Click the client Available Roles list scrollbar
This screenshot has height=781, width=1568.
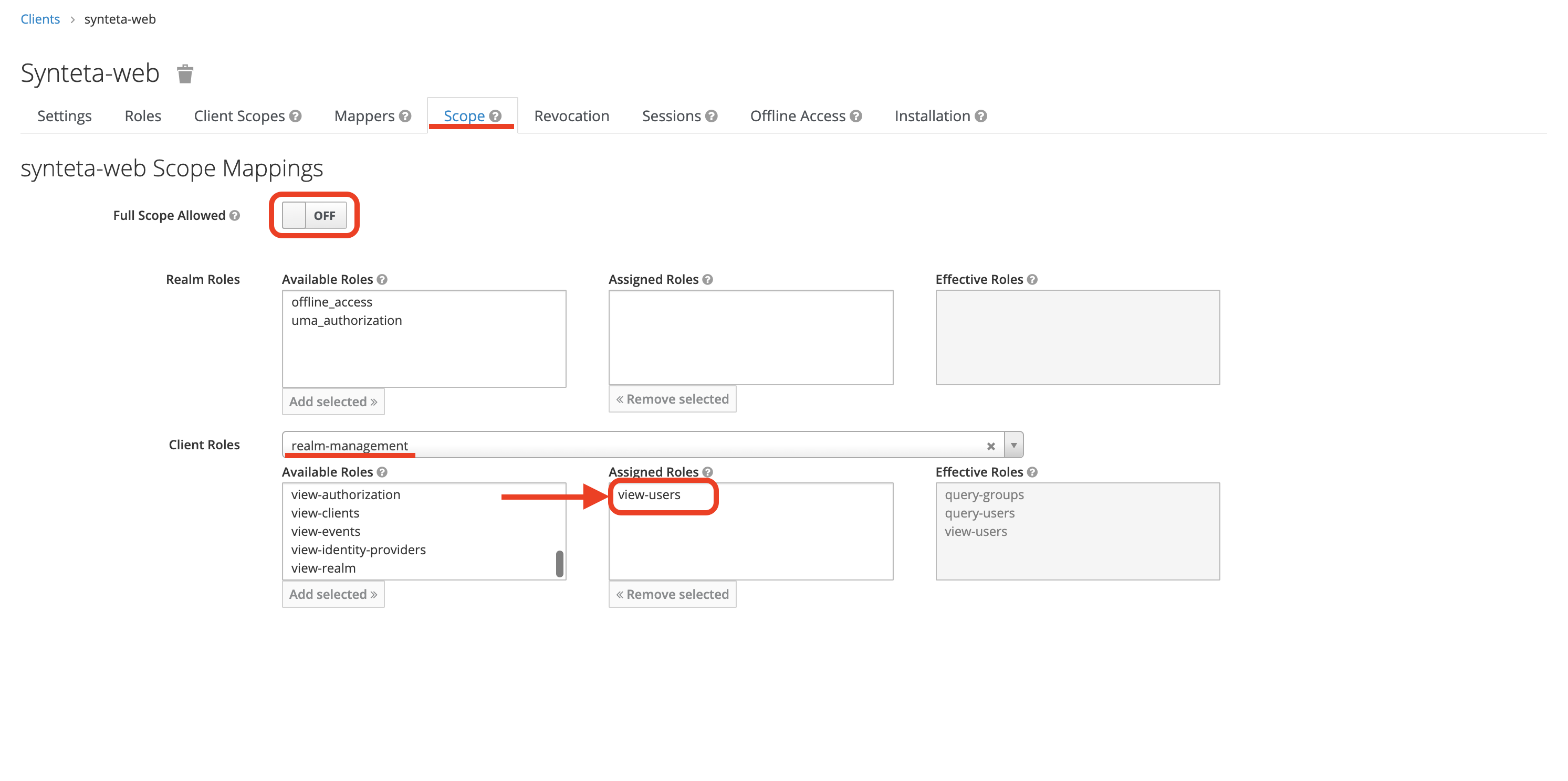click(x=559, y=563)
